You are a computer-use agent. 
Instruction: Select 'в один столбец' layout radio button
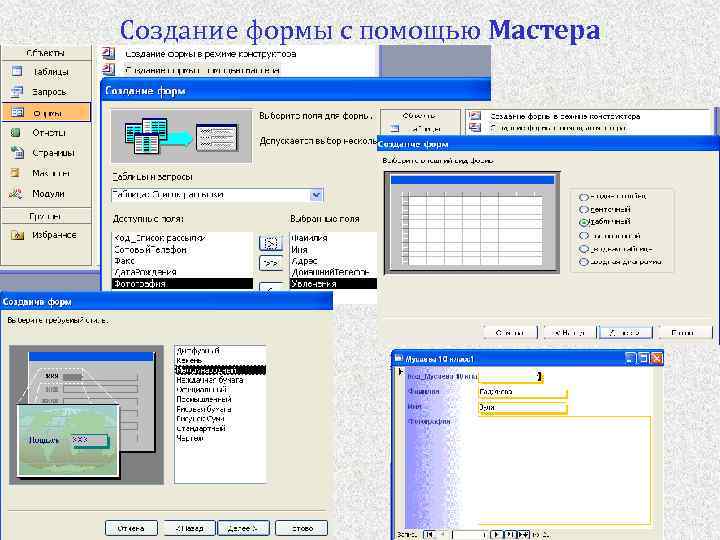pos(584,197)
